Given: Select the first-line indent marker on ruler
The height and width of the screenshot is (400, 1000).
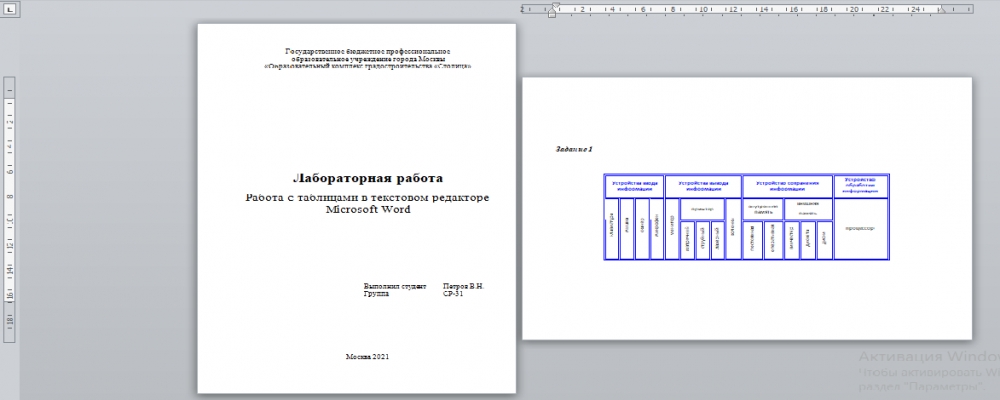Looking at the screenshot, I should (555, 6).
